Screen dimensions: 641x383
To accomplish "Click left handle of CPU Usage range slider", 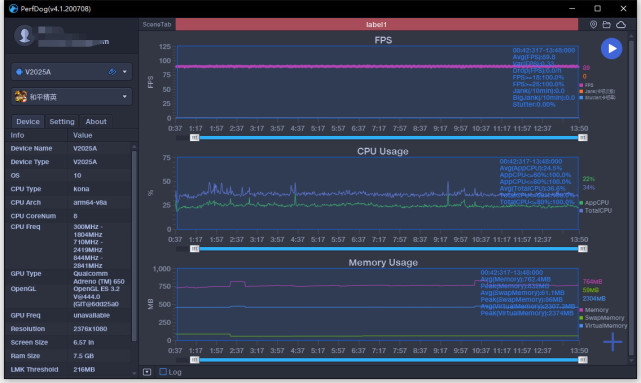I will point(195,249).
